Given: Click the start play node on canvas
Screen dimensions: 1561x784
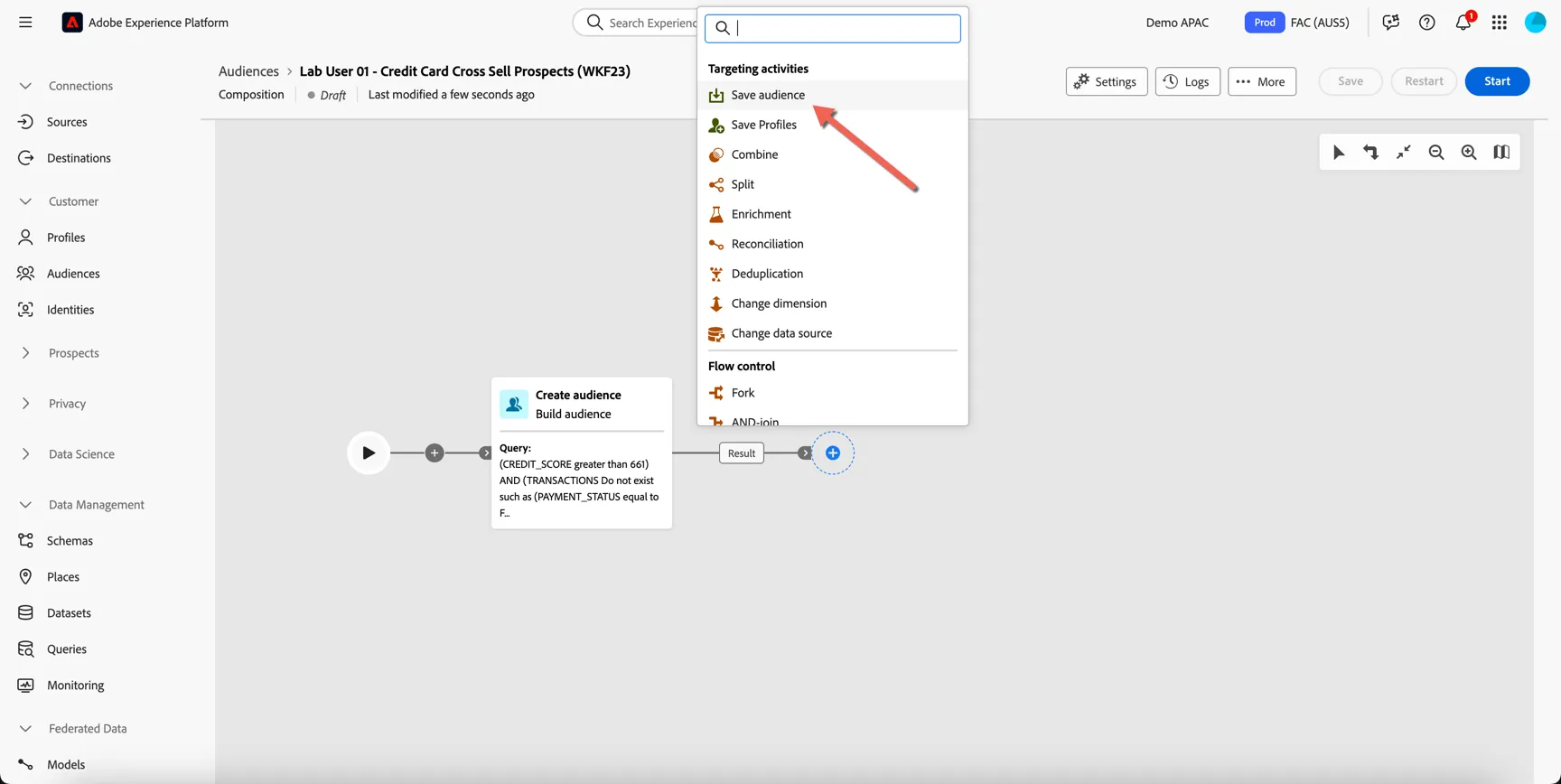Looking at the screenshot, I should pyautogui.click(x=369, y=453).
